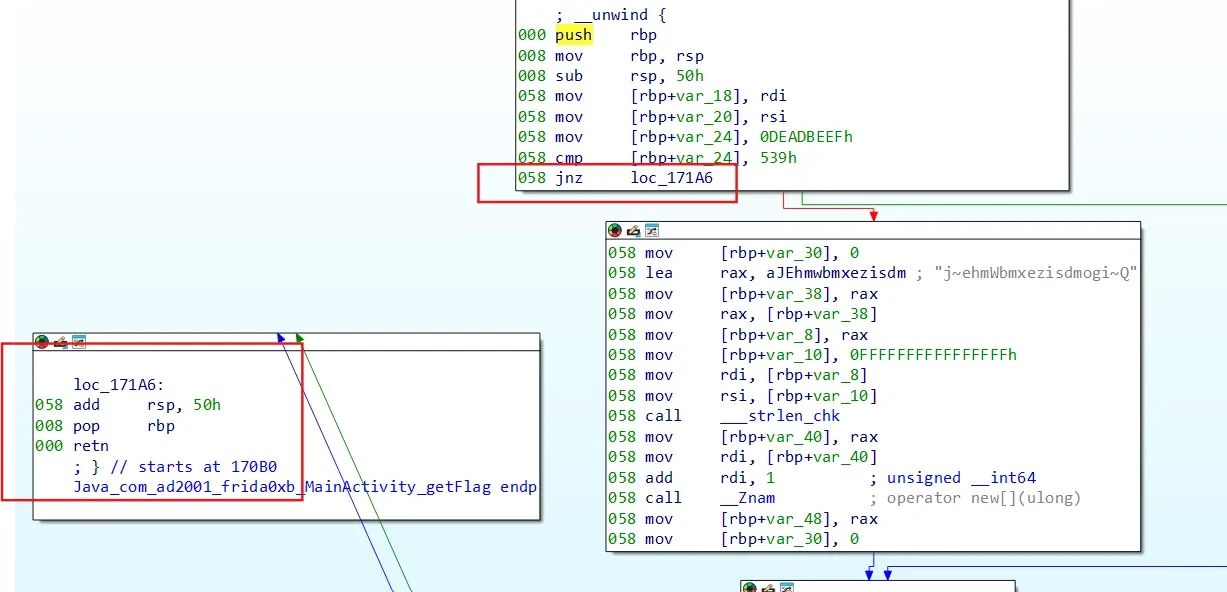Select the retn instruction
This screenshot has height=592, width=1227.
[91, 446]
